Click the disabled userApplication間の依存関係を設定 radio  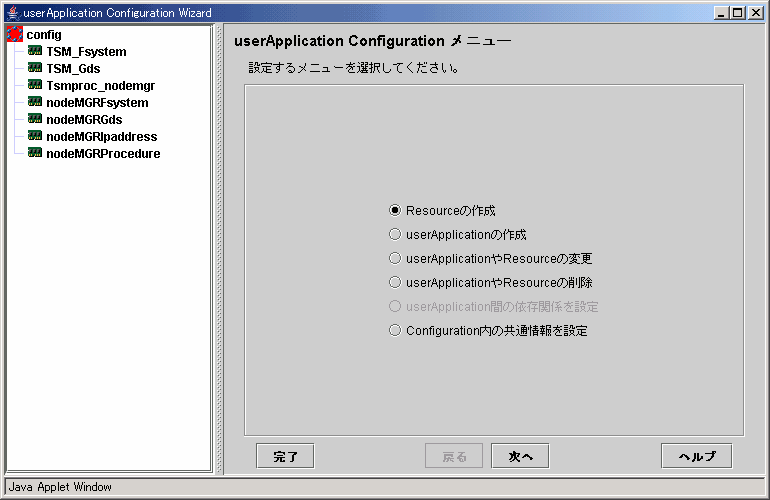[x=395, y=306]
